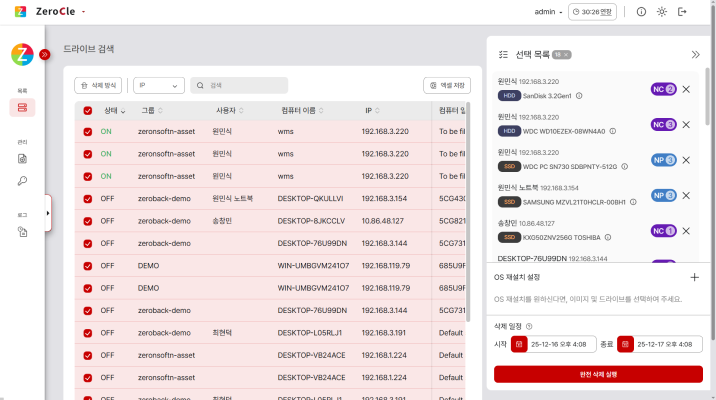Remove WDC PC SN730 drive from selection
Image resolution: width=716 pixels, height=400 pixels.
[686, 160]
